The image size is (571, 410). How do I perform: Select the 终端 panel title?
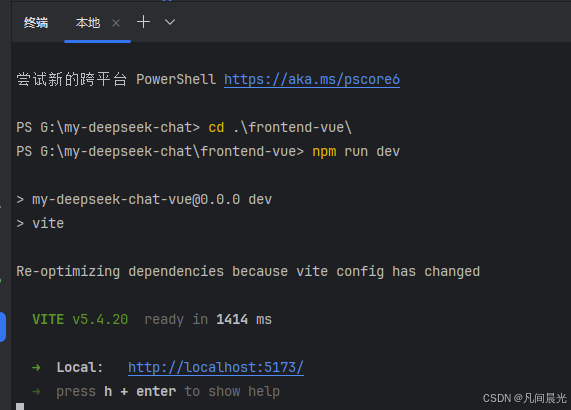point(36,23)
